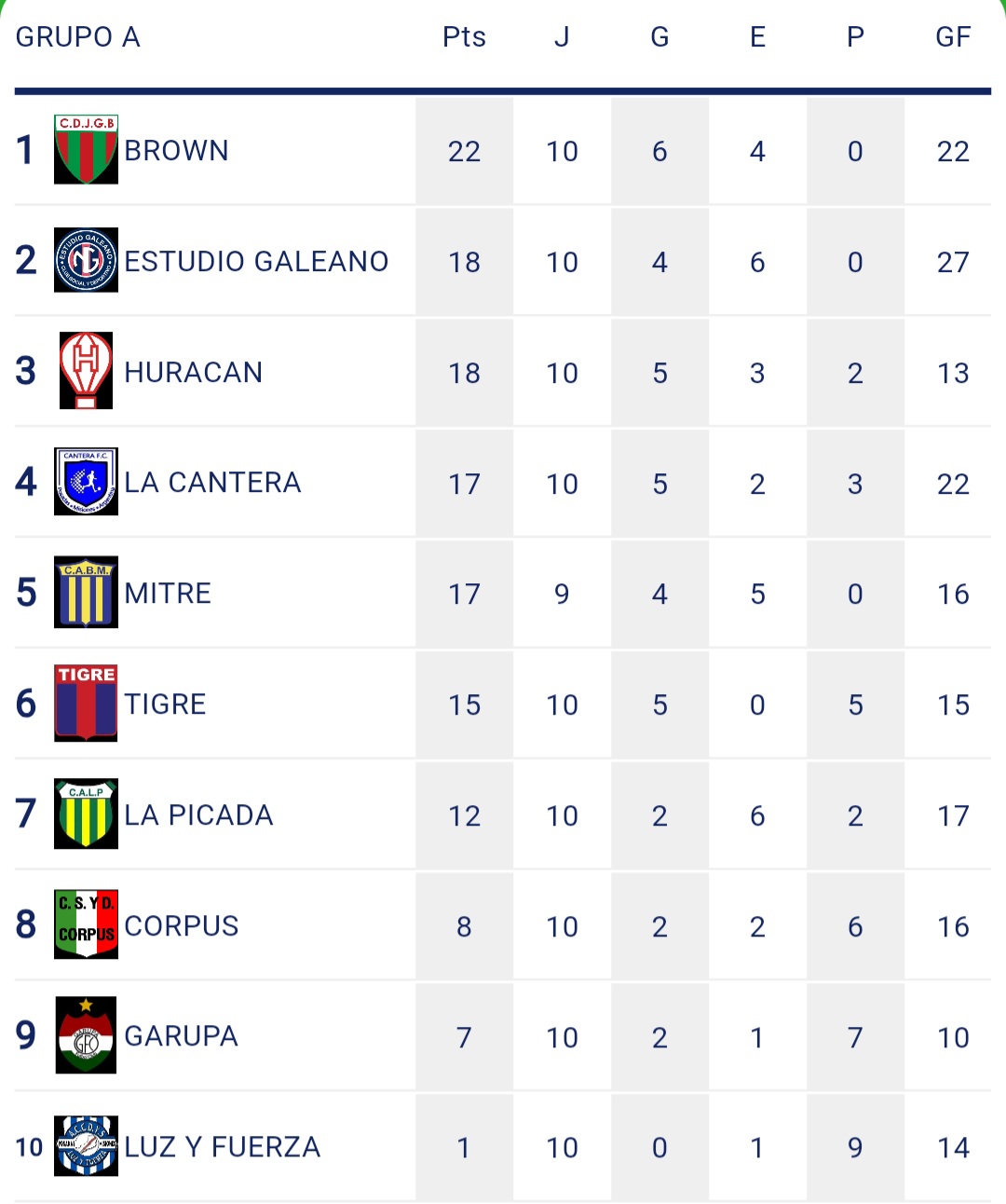Click the GRUPO A heading
Viewport: 1006px width, 1204px height.
click(78, 37)
